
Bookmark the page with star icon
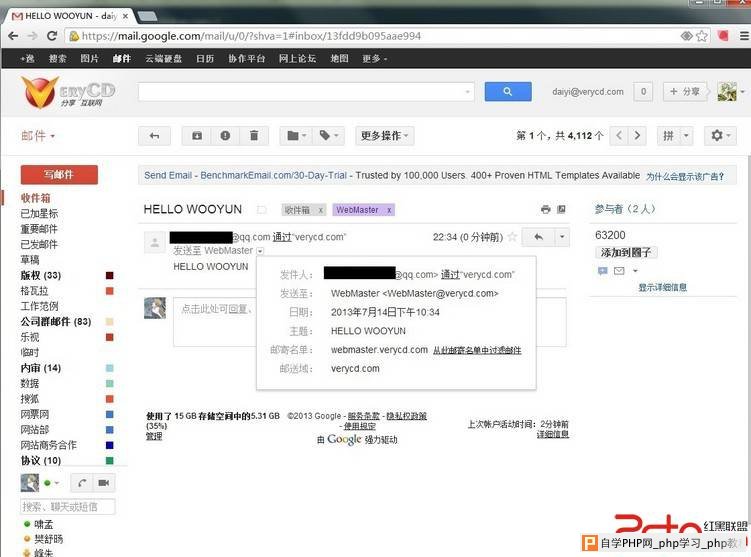(702, 36)
